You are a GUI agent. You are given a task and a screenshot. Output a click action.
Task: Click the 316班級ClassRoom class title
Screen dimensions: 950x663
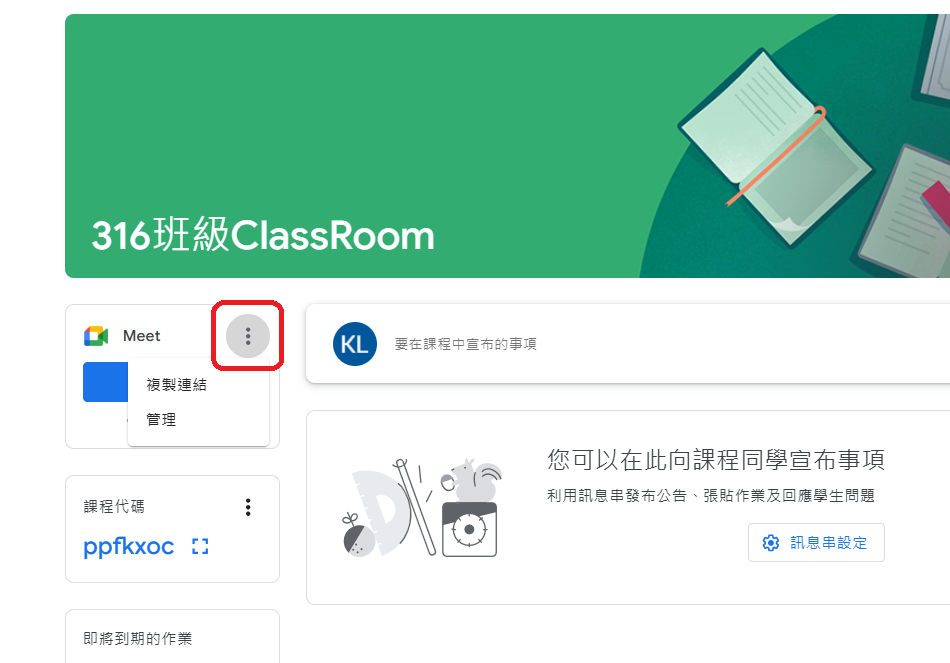pyautogui.click(x=263, y=236)
